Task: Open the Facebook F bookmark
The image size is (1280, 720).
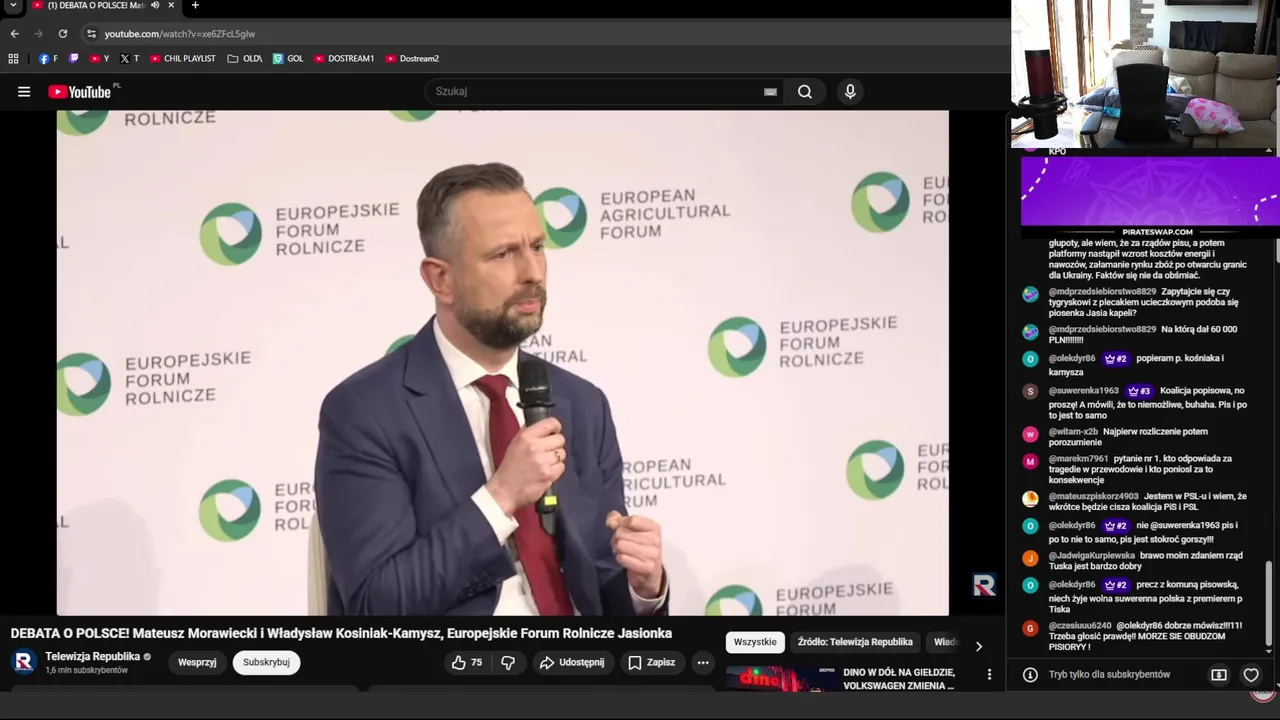Action: [x=48, y=59]
